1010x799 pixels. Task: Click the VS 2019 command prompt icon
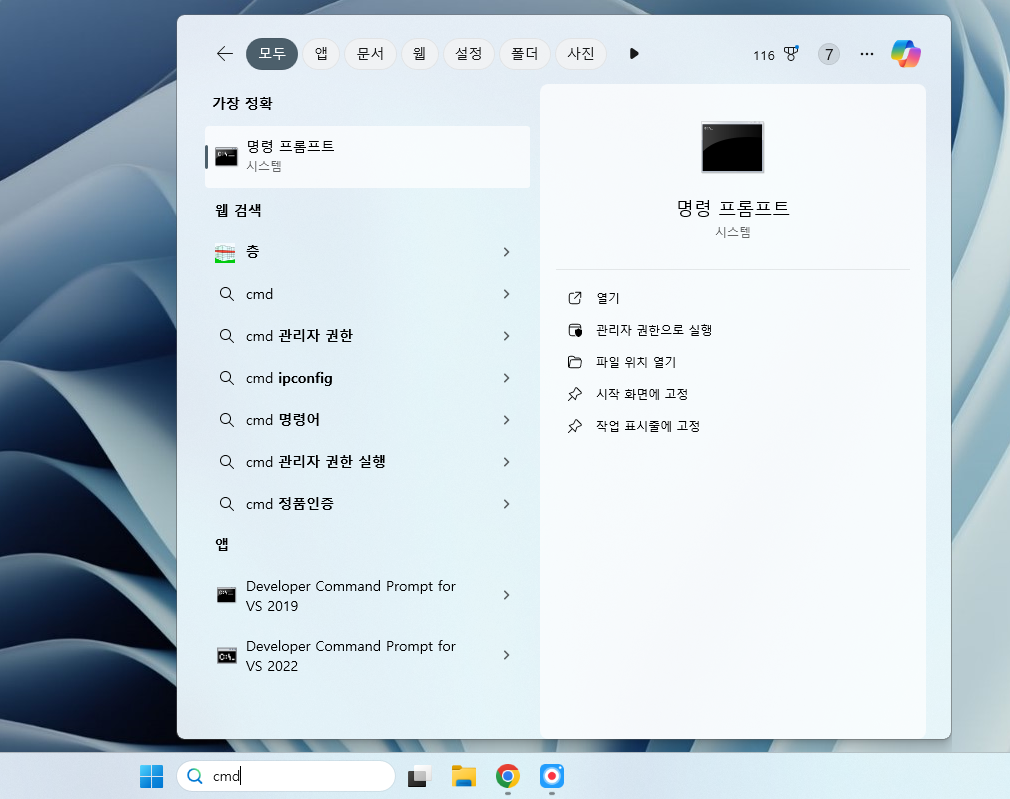pyautogui.click(x=226, y=595)
